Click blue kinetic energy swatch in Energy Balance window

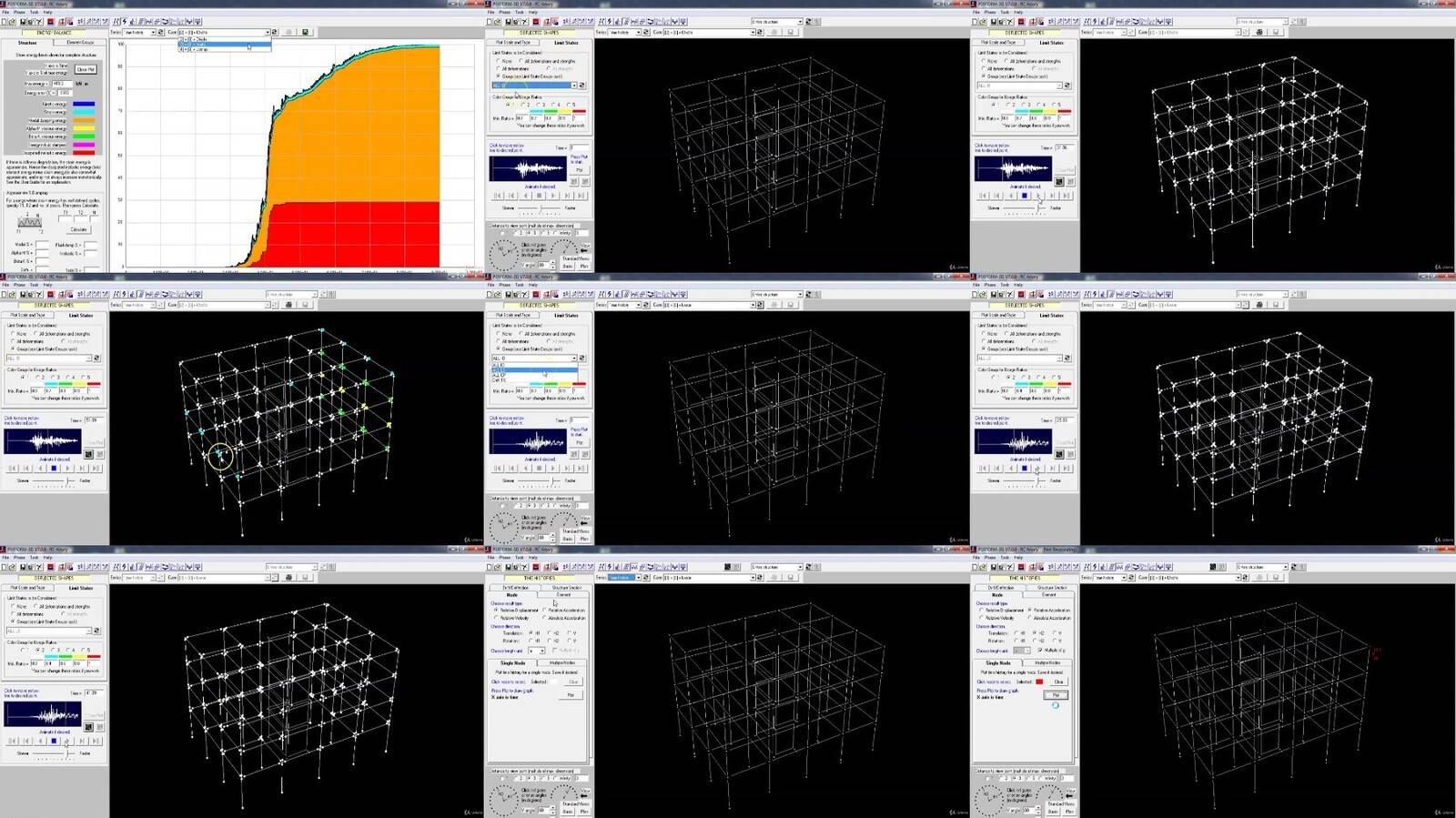coord(84,104)
